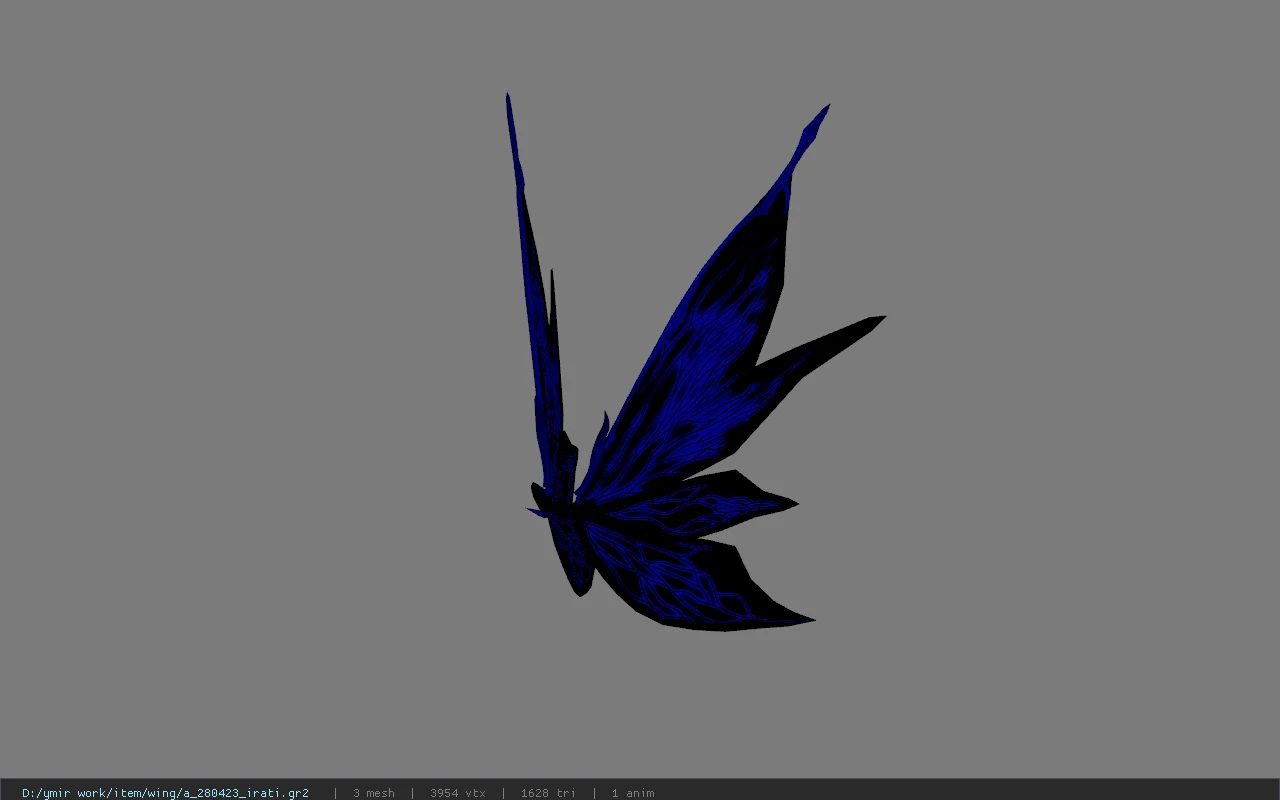Click the '1 anim' status entry

[633, 793]
